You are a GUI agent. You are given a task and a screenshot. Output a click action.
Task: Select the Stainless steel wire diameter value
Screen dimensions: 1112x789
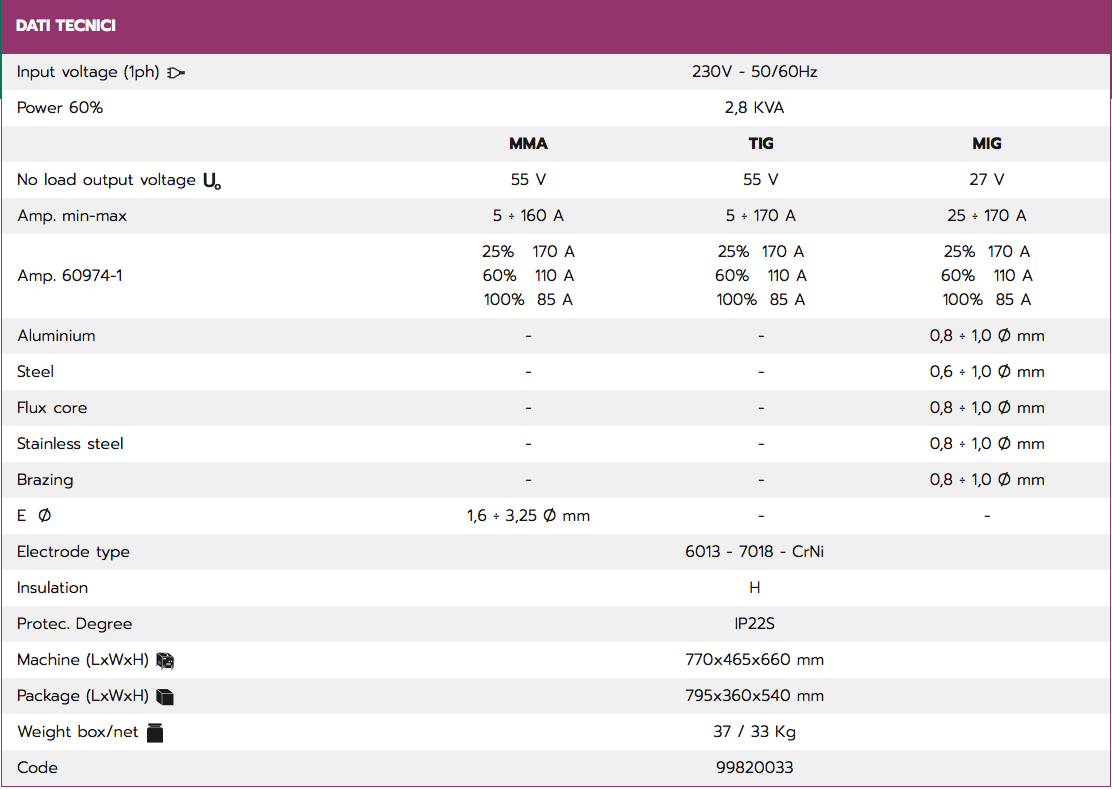(x=986, y=444)
